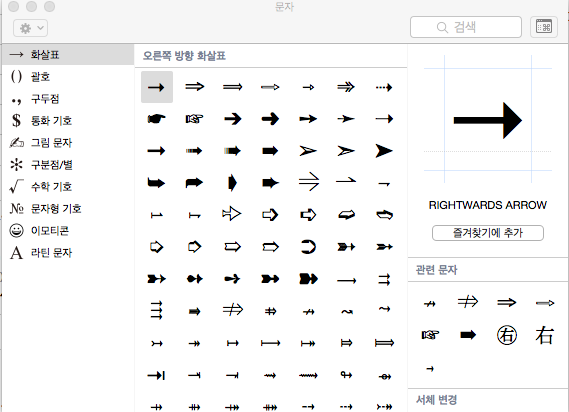Viewport: 569px width, 412px height.
Task: Select the 구분점/별 bullets category
Action: click(x=68, y=165)
